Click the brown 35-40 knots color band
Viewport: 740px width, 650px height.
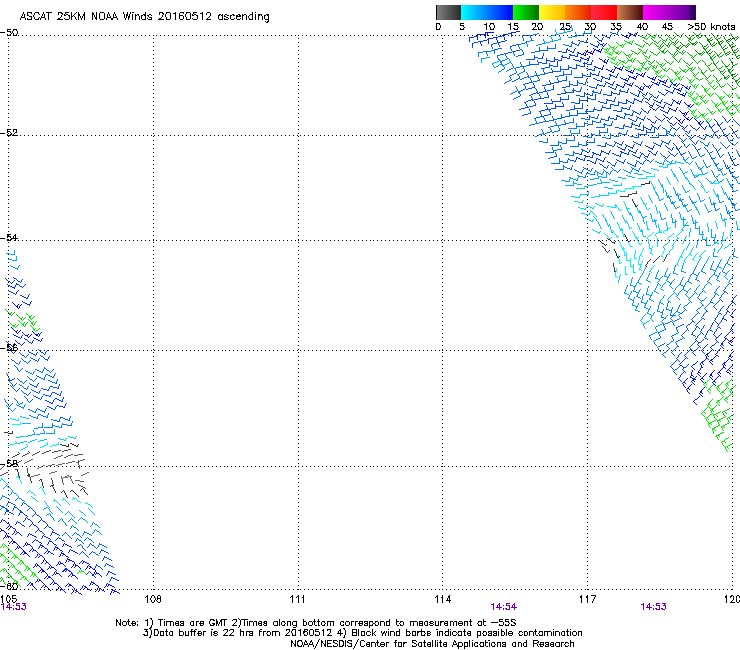point(630,12)
